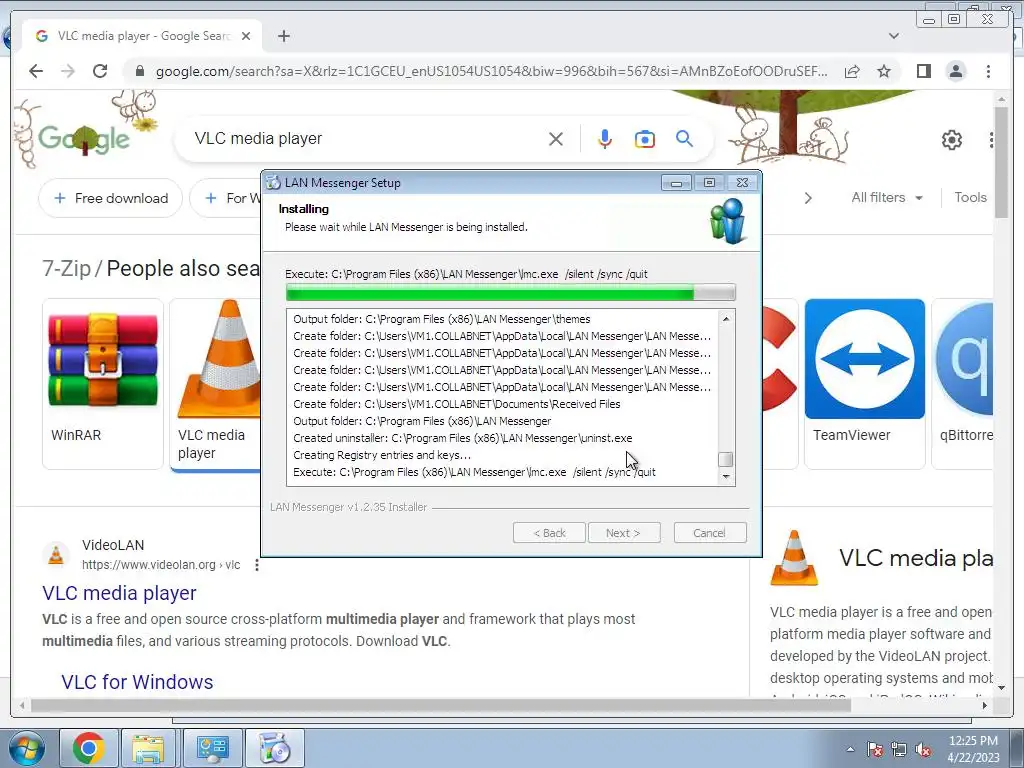The height and width of the screenshot is (768, 1024).
Task: Click the Back button in the installer
Action: [x=549, y=533]
